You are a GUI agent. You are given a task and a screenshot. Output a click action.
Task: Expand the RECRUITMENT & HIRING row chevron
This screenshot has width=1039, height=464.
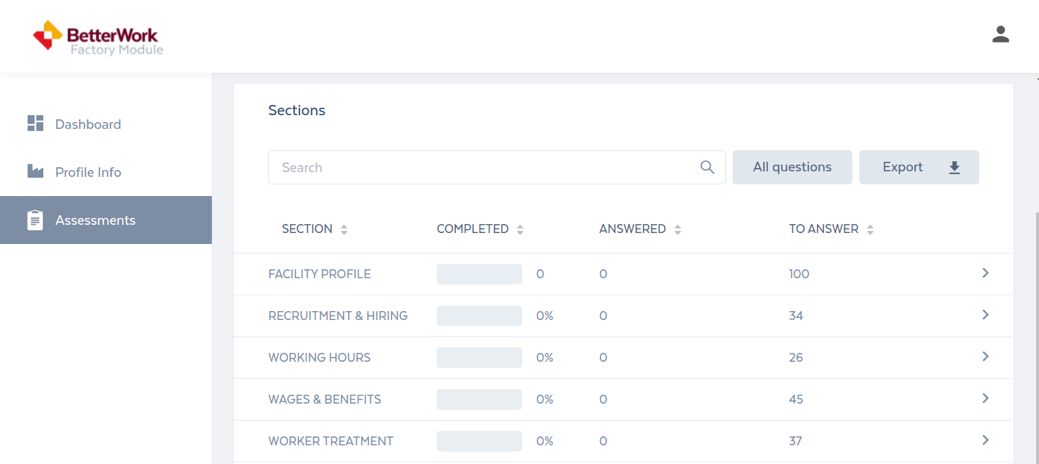pyautogui.click(x=985, y=315)
